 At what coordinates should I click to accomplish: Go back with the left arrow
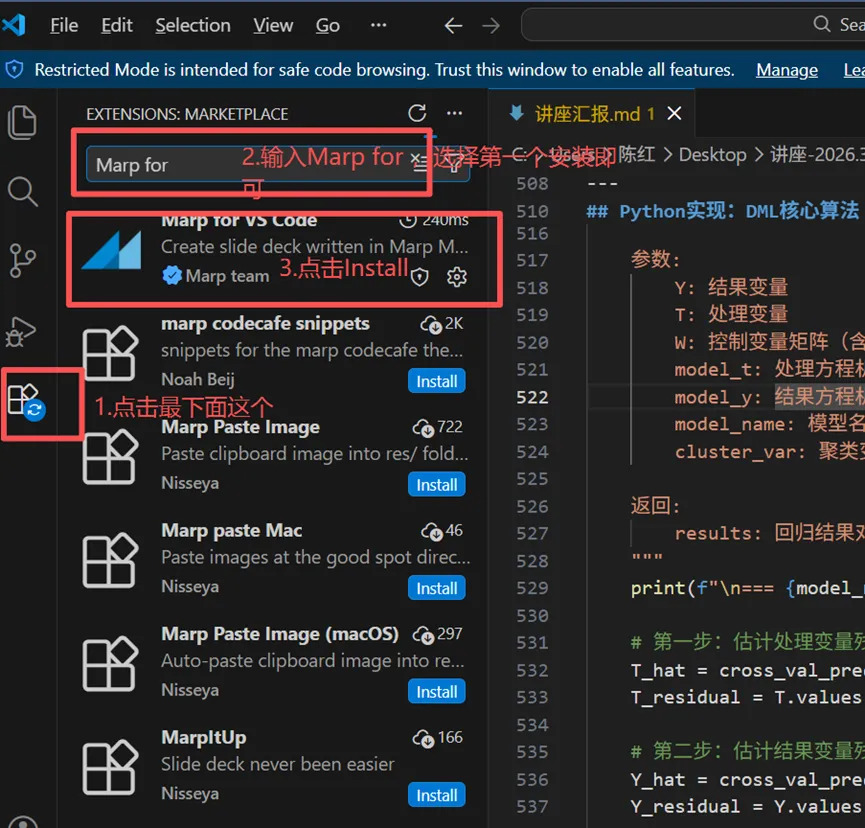pyautogui.click(x=453, y=25)
